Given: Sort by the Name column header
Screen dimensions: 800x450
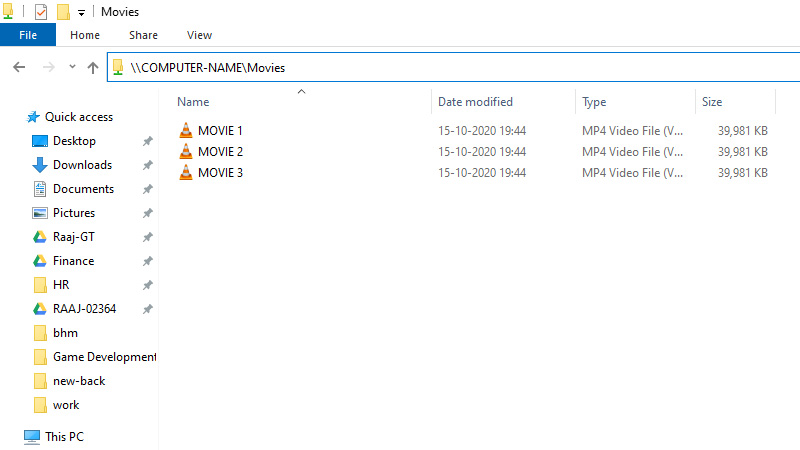Looking at the screenshot, I should [193, 102].
